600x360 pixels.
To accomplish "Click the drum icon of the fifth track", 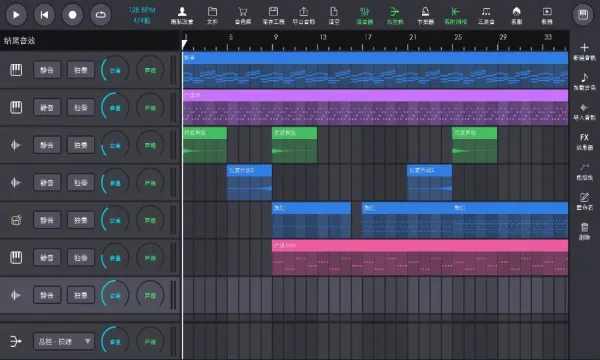I will pos(16,220).
